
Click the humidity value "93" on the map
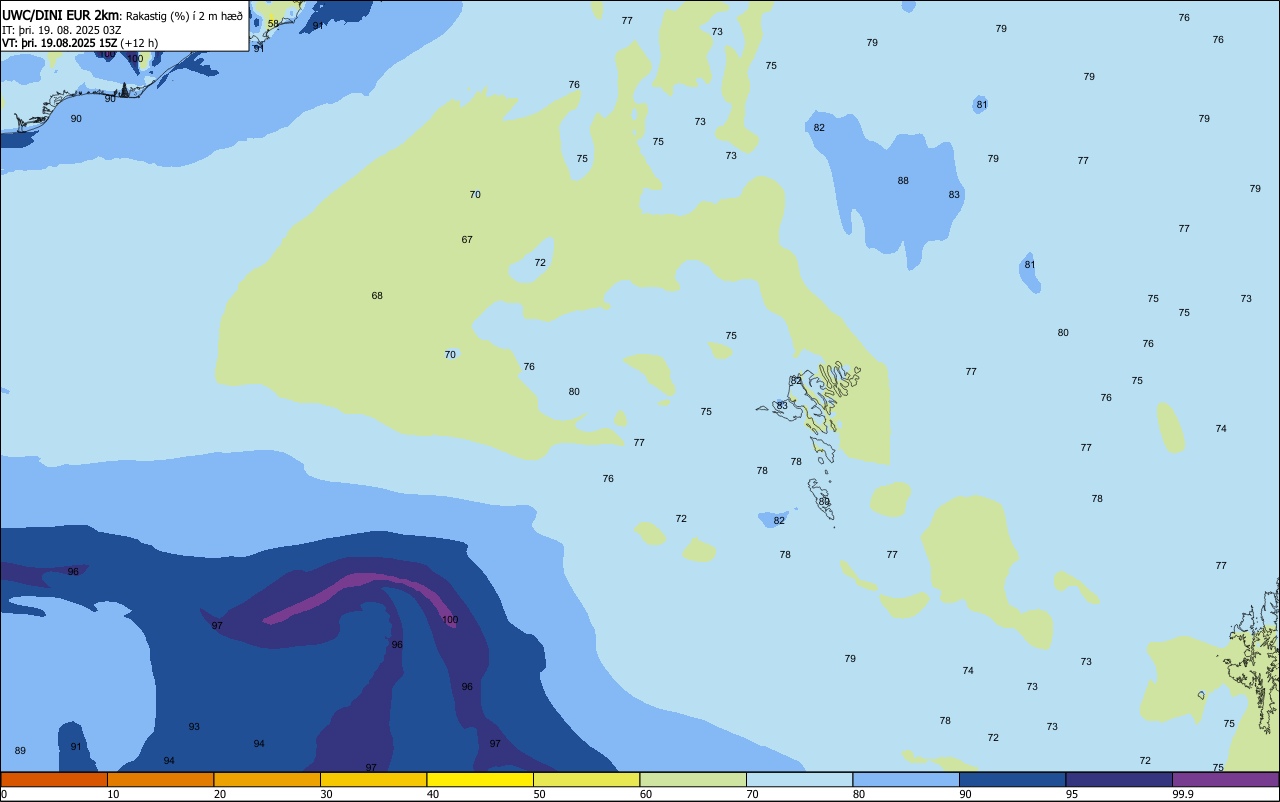coord(194,727)
